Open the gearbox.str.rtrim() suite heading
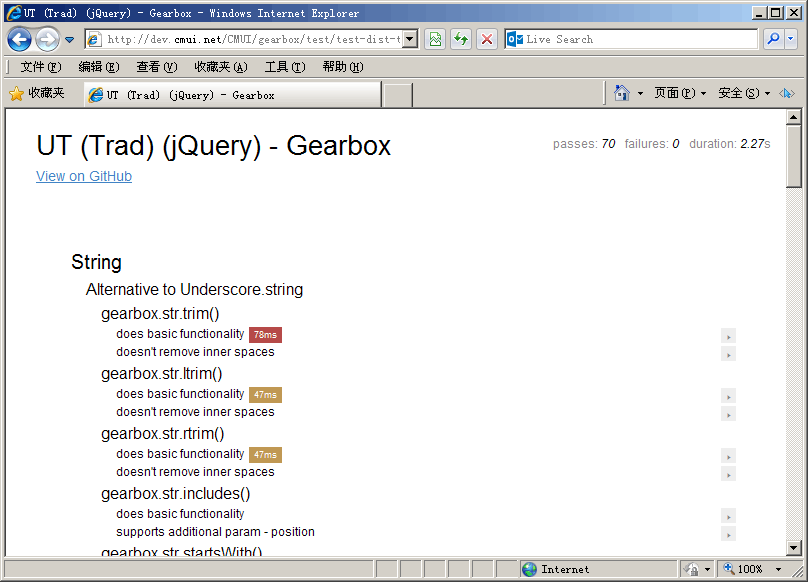The width and height of the screenshot is (808, 582). pos(163,434)
